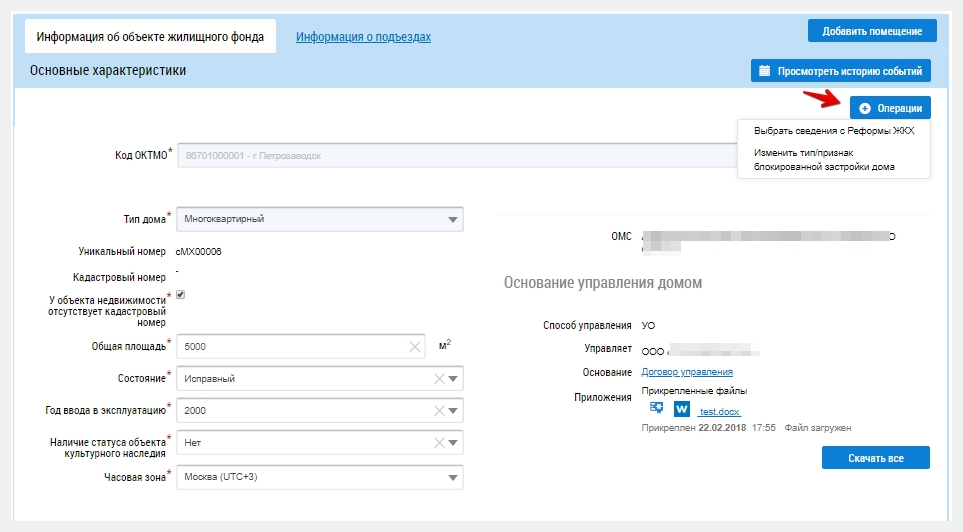Click the Word document icon
Image resolution: width=963 pixels, height=532 pixels.
pyautogui.click(x=682, y=409)
